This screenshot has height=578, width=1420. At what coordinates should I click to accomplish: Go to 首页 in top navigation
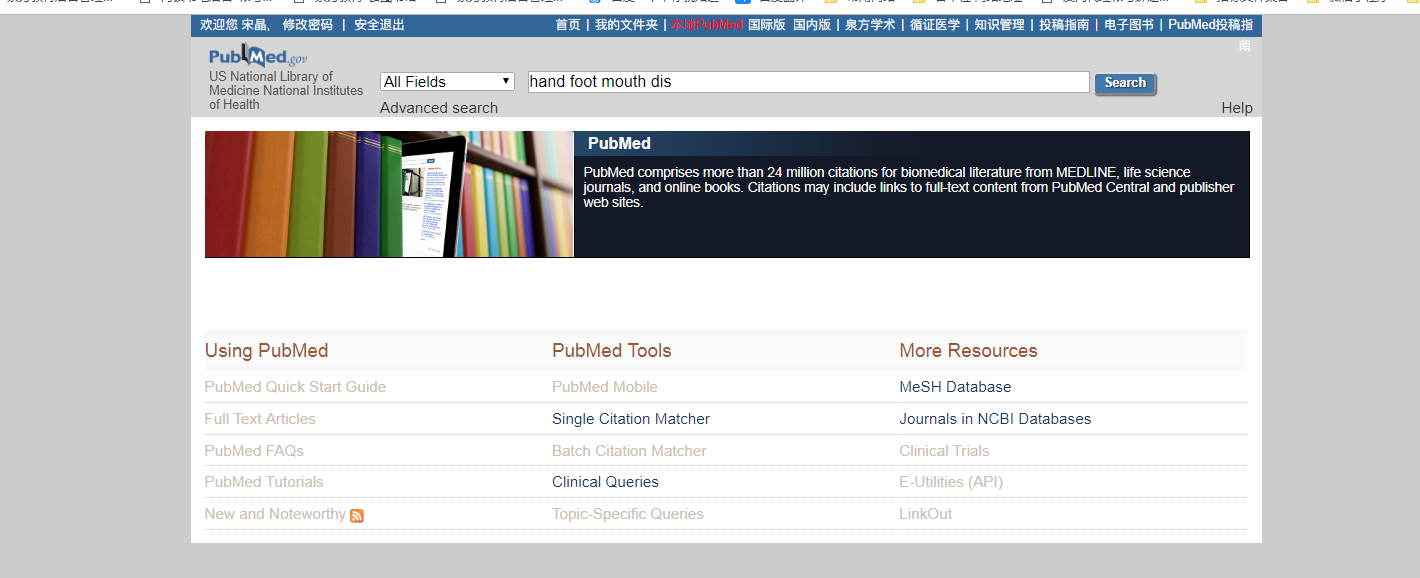pos(568,25)
